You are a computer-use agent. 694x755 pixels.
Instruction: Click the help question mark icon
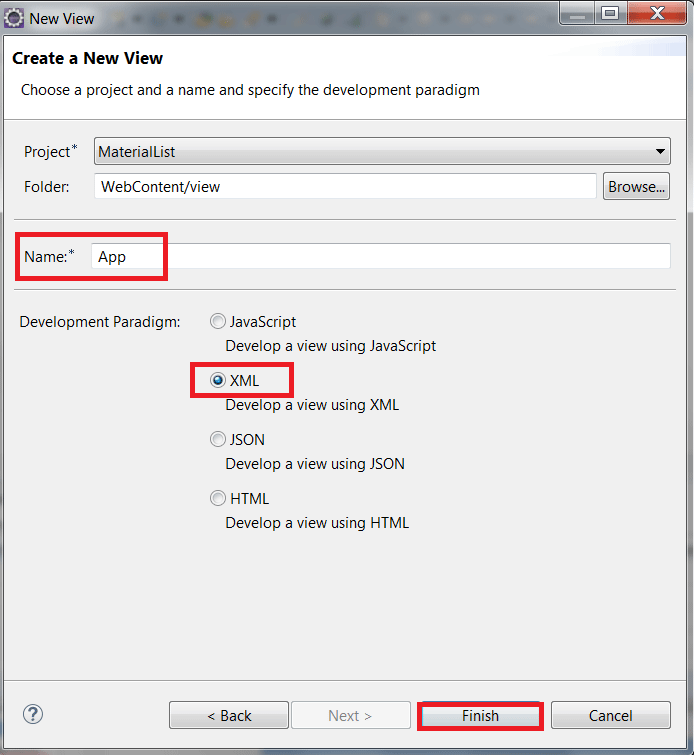(x=33, y=714)
